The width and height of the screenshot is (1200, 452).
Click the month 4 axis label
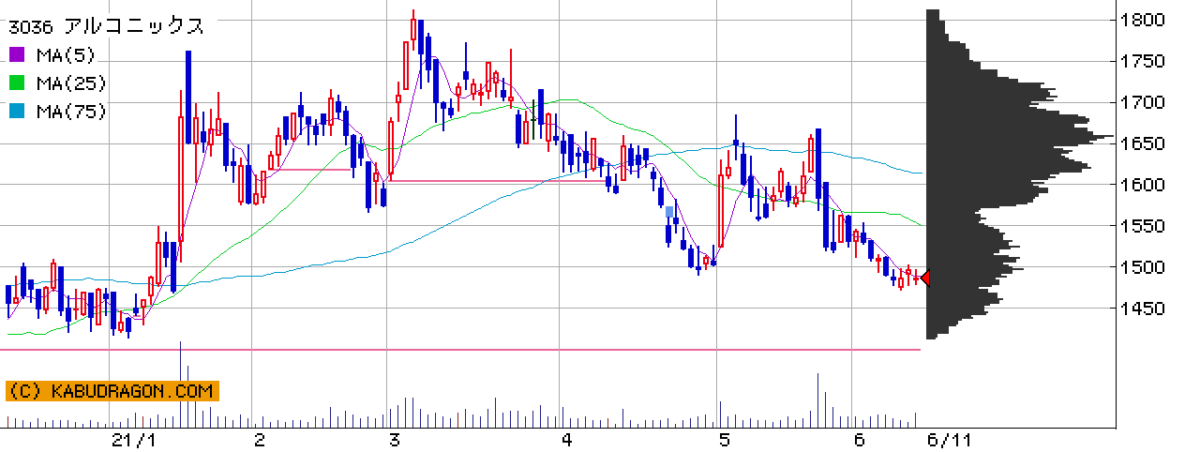[567, 440]
